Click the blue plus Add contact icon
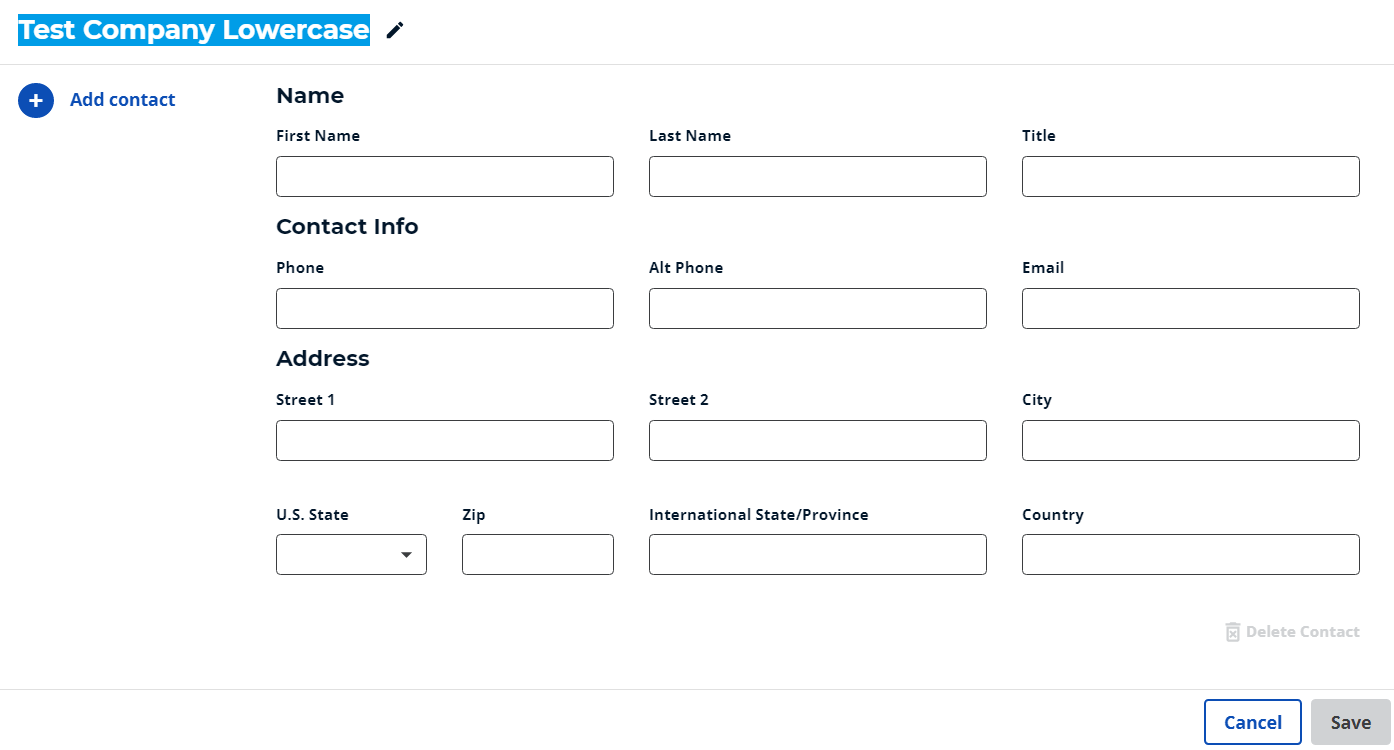The image size is (1394, 750). pyautogui.click(x=36, y=100)
